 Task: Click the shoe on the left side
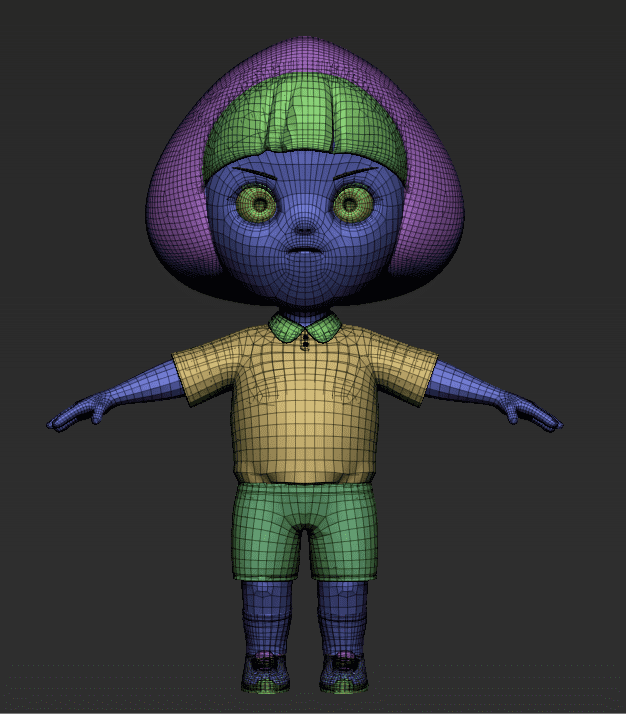266,673
